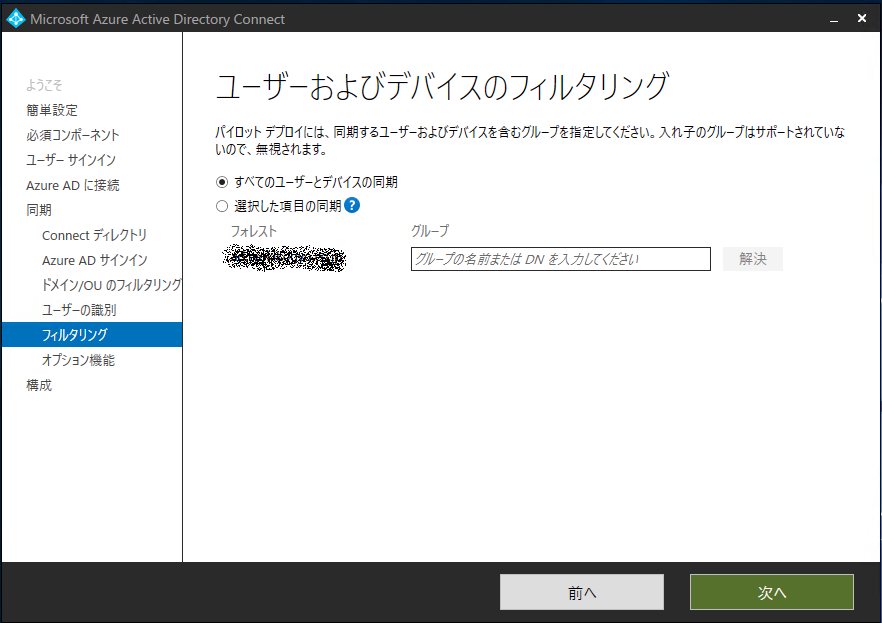Image resolution: width=882 pixels, height=623 pixels.
Task: Open Azure AD サインイン sub-step
Action: [x=94, y=260]
